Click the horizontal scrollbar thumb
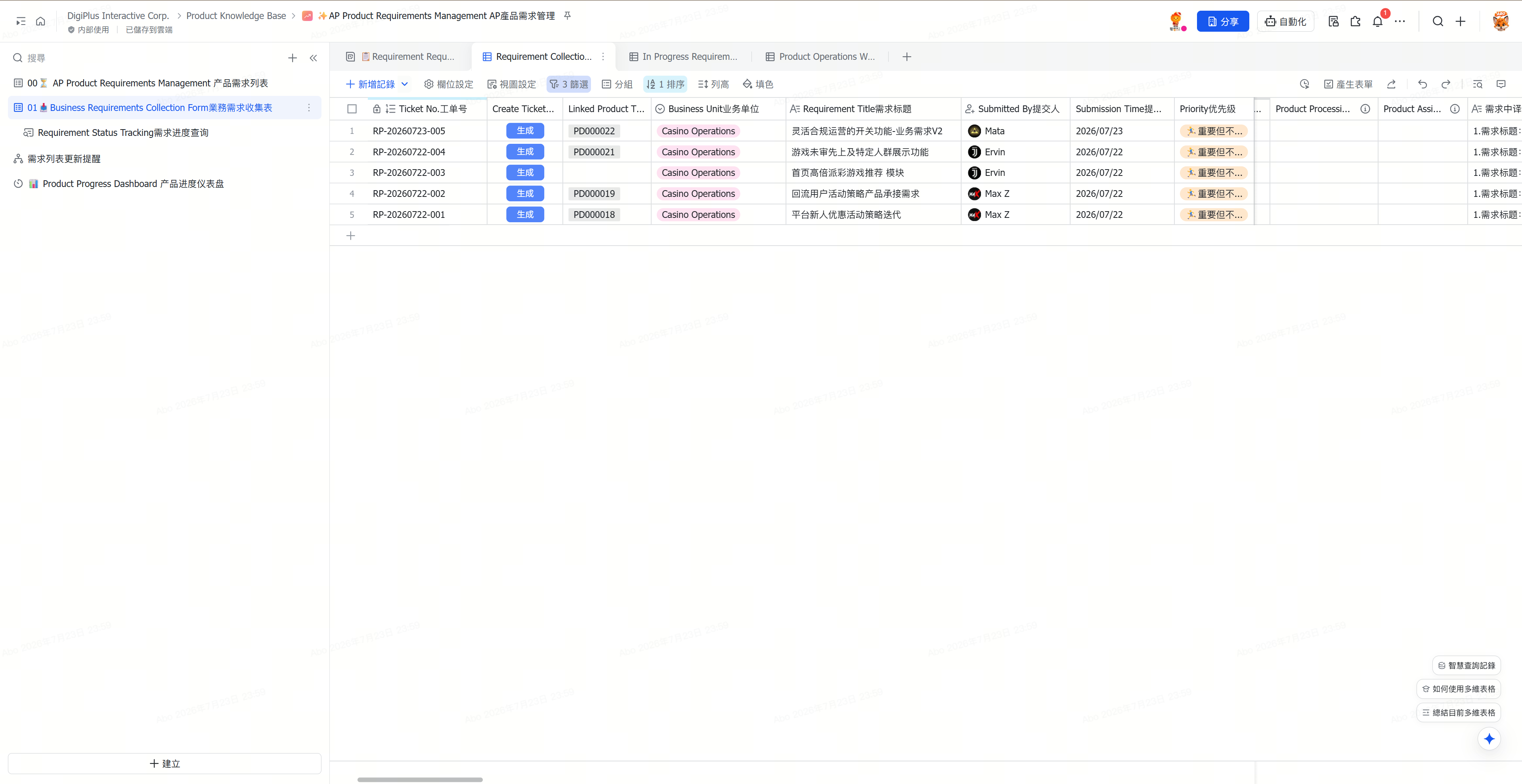This screenshot has width=1522, height=784. coord(419,779)
